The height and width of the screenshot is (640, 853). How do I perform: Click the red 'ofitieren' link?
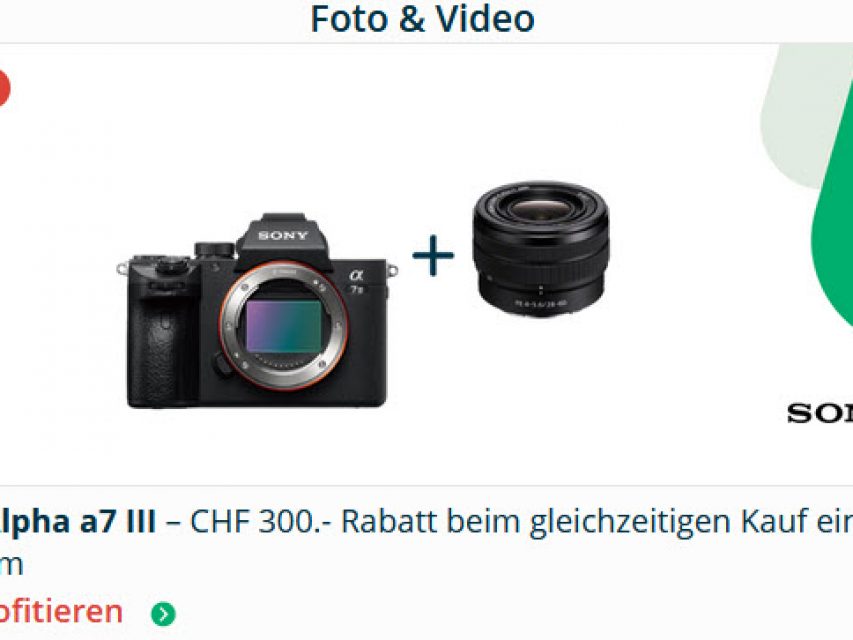pyautogui.click(x=61, y=612)
